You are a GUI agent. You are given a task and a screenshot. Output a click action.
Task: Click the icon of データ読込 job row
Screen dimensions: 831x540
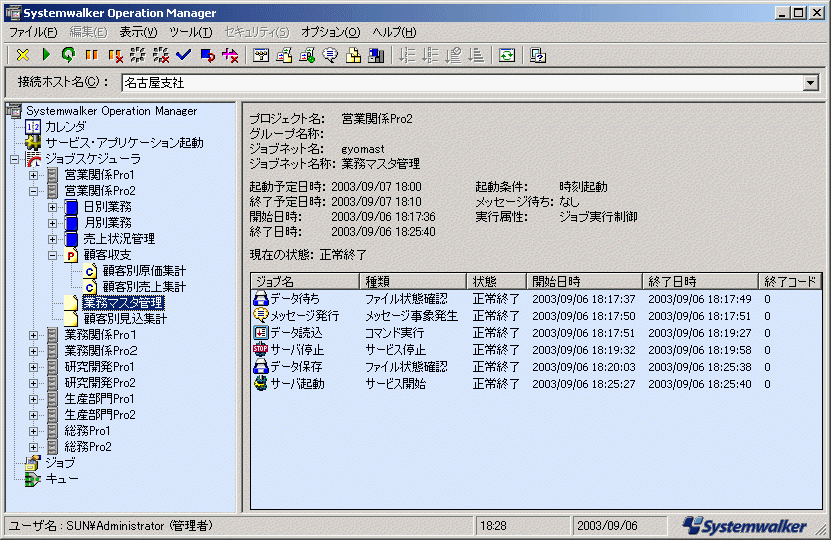[260, 332]
